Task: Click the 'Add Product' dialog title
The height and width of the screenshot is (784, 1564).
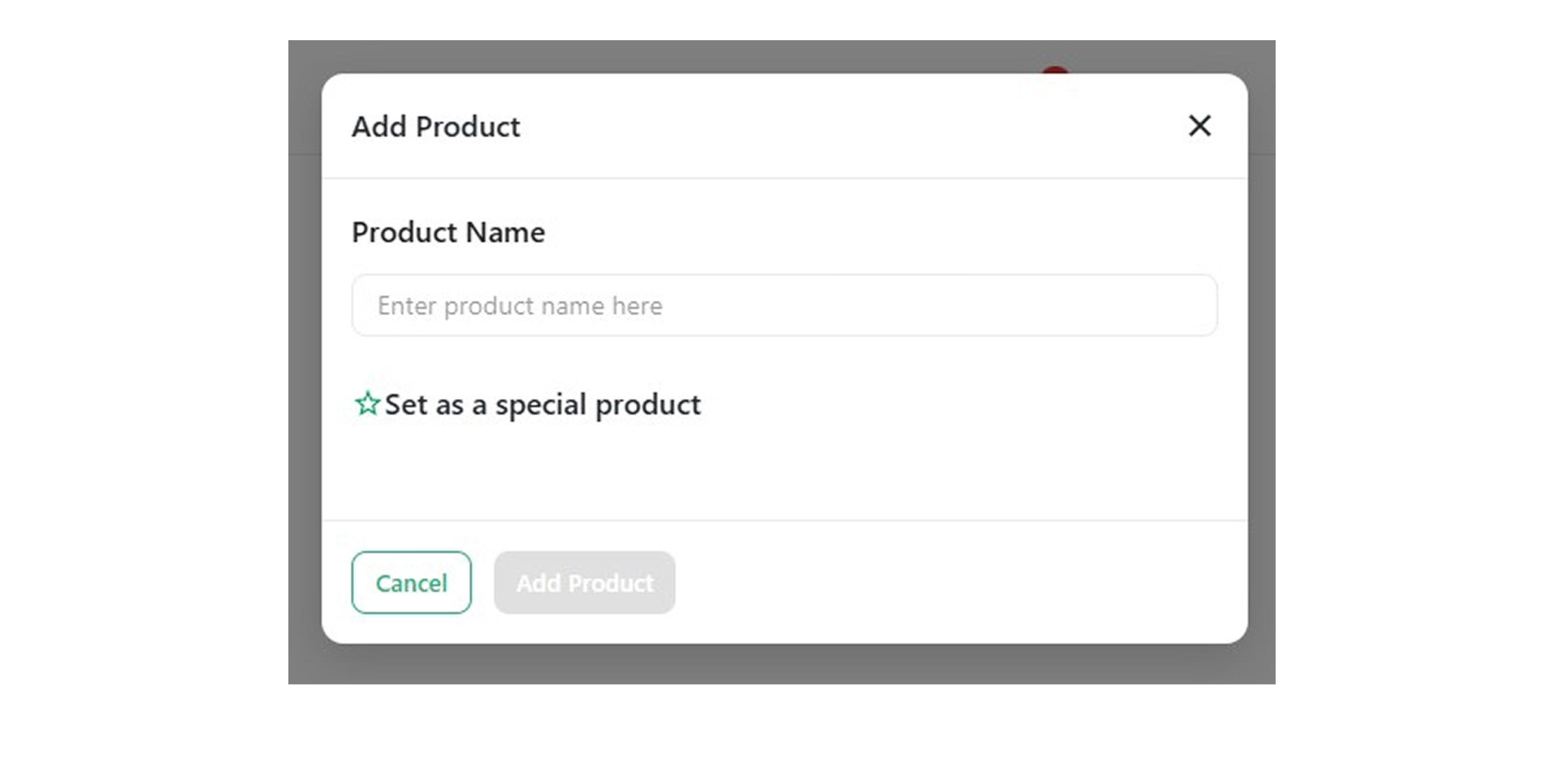Action: 436,127
